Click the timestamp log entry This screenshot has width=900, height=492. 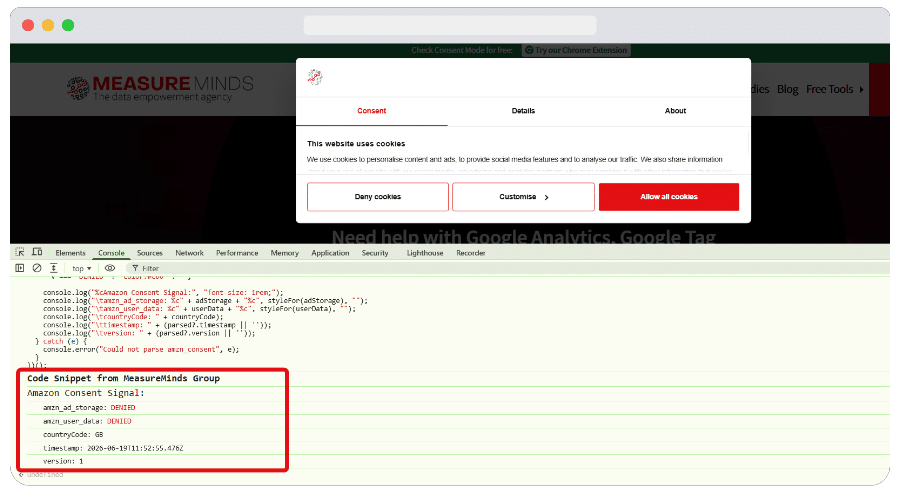[113, 448]
